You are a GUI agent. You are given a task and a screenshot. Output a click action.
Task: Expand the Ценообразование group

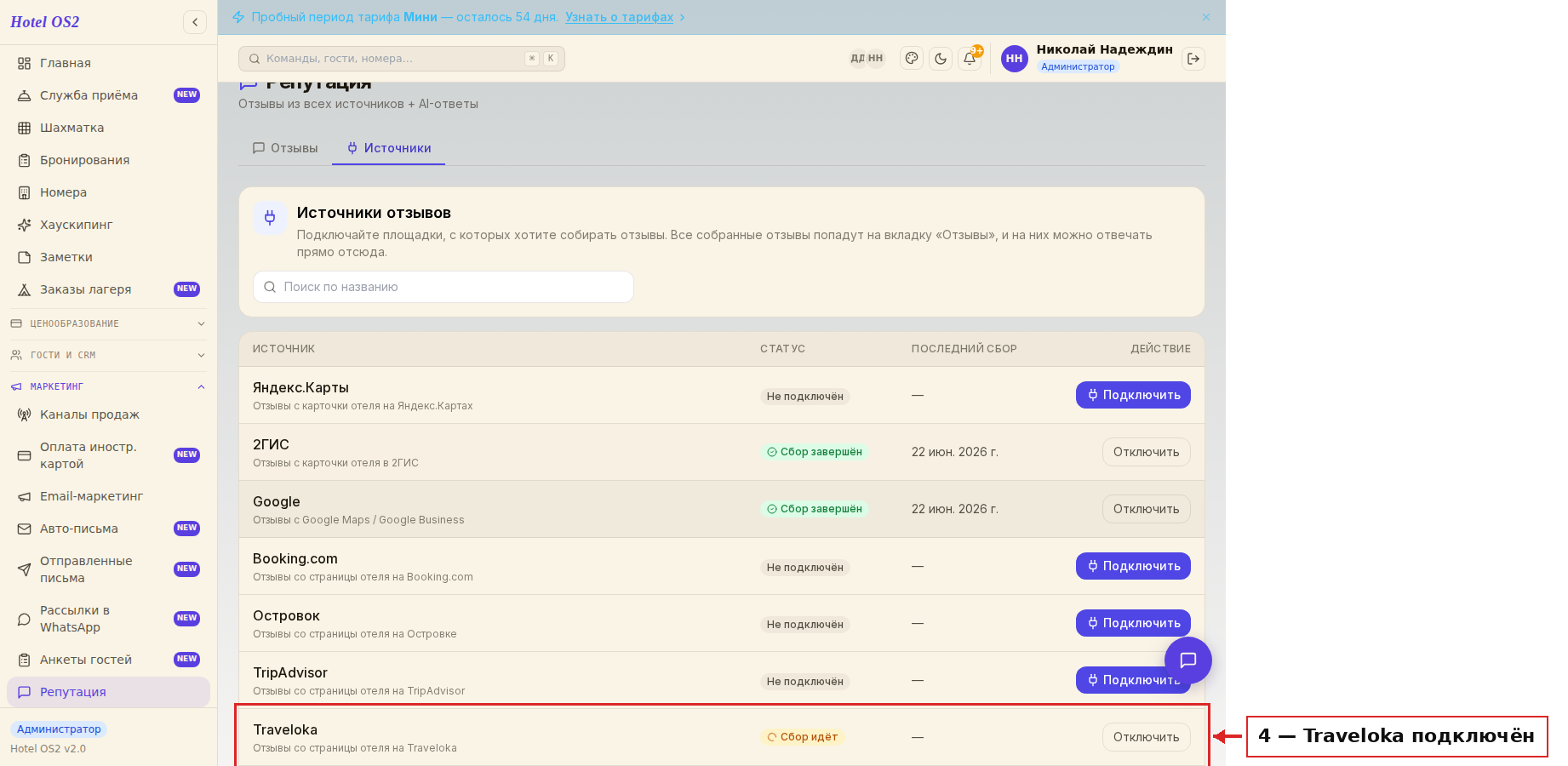tap(108, 323)
